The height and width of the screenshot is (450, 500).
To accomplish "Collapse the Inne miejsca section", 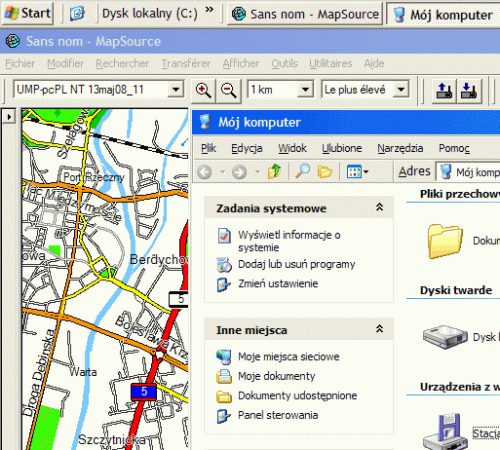I will coord(379,329).
